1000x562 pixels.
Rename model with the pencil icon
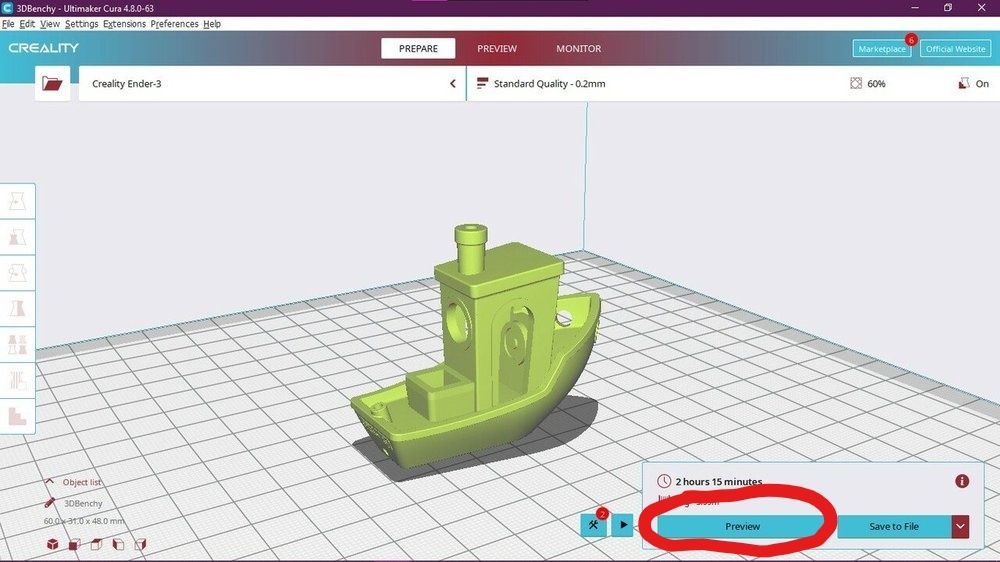click(x=50, y=503)
